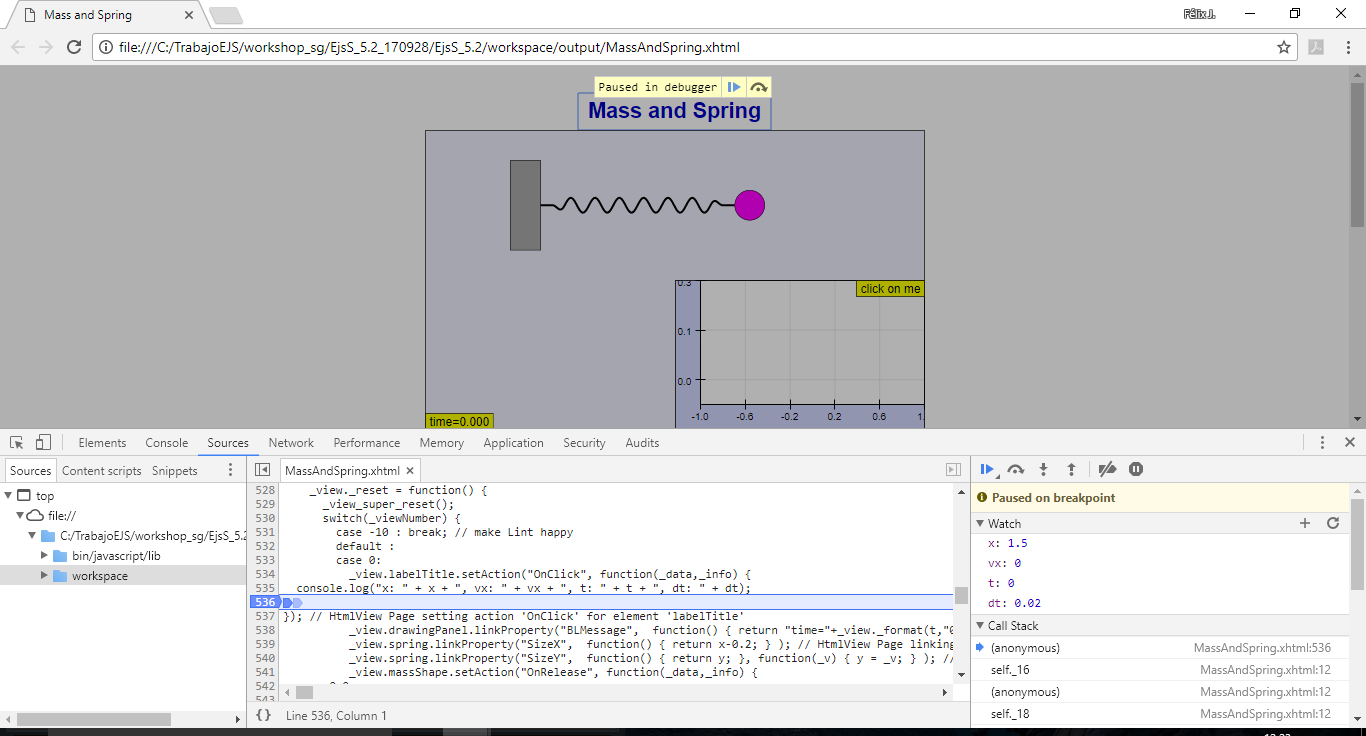The width and height of the screenshot is (1366, 736).
Task: Open the Performance tab
Action: [x=367, y=443]
